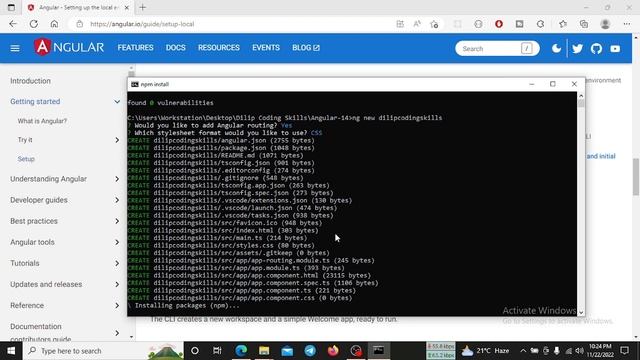Open Command Prompt taskbar icon

(379, 351)
